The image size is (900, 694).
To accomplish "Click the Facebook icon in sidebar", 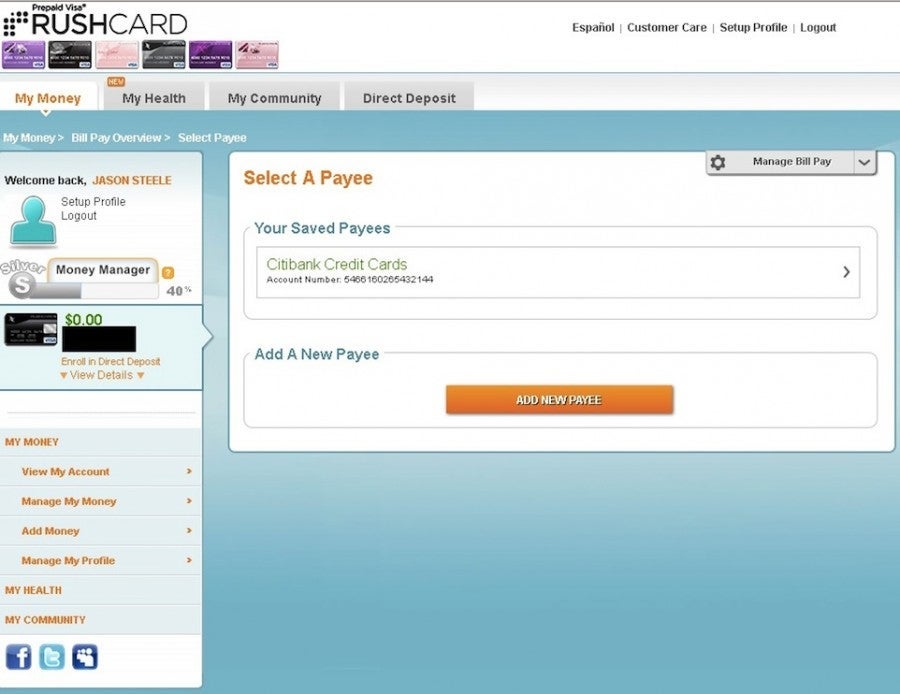I will tap(19, 657).
